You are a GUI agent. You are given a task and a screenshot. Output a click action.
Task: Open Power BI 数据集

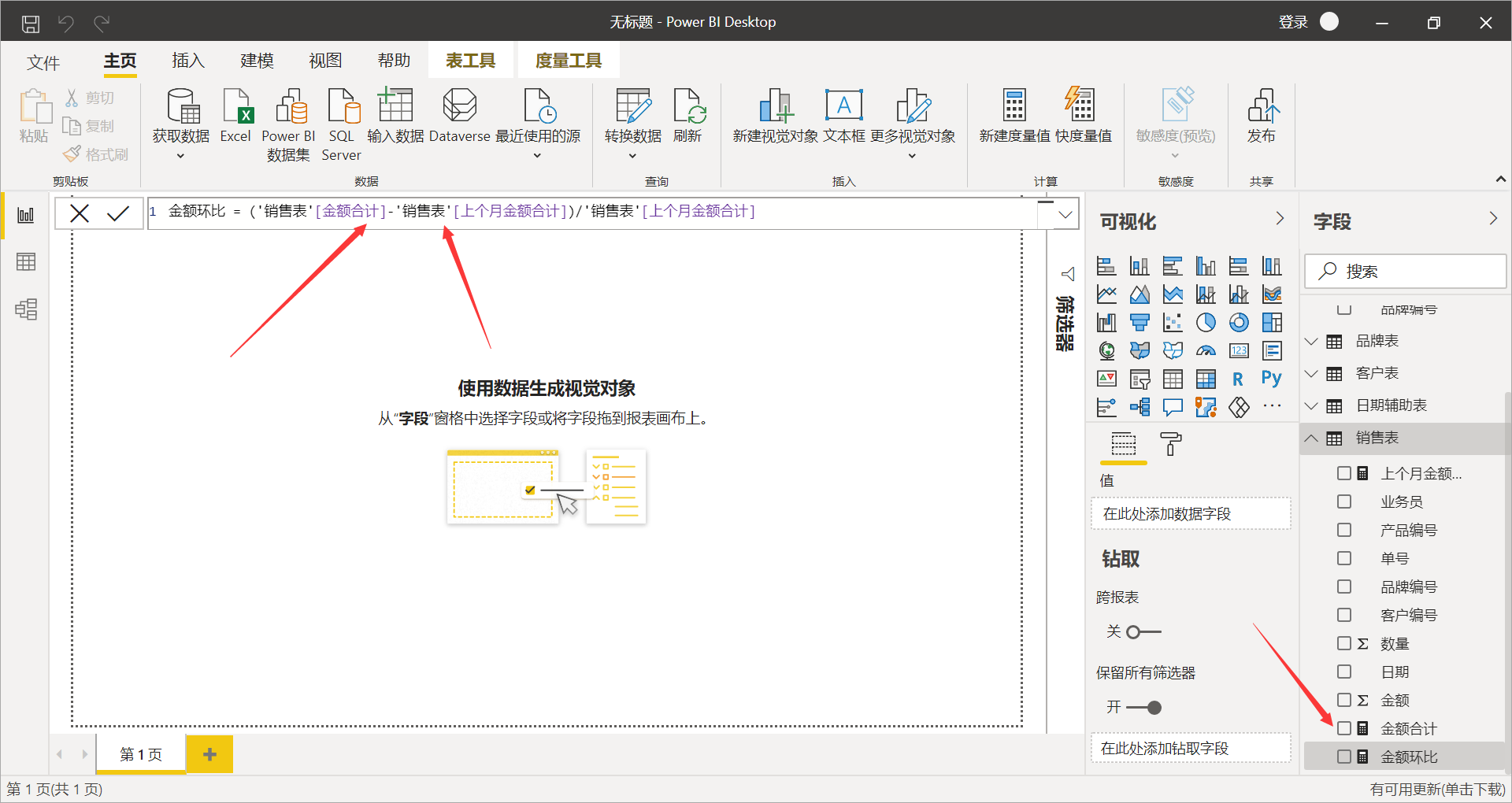[x=288, y=124]
